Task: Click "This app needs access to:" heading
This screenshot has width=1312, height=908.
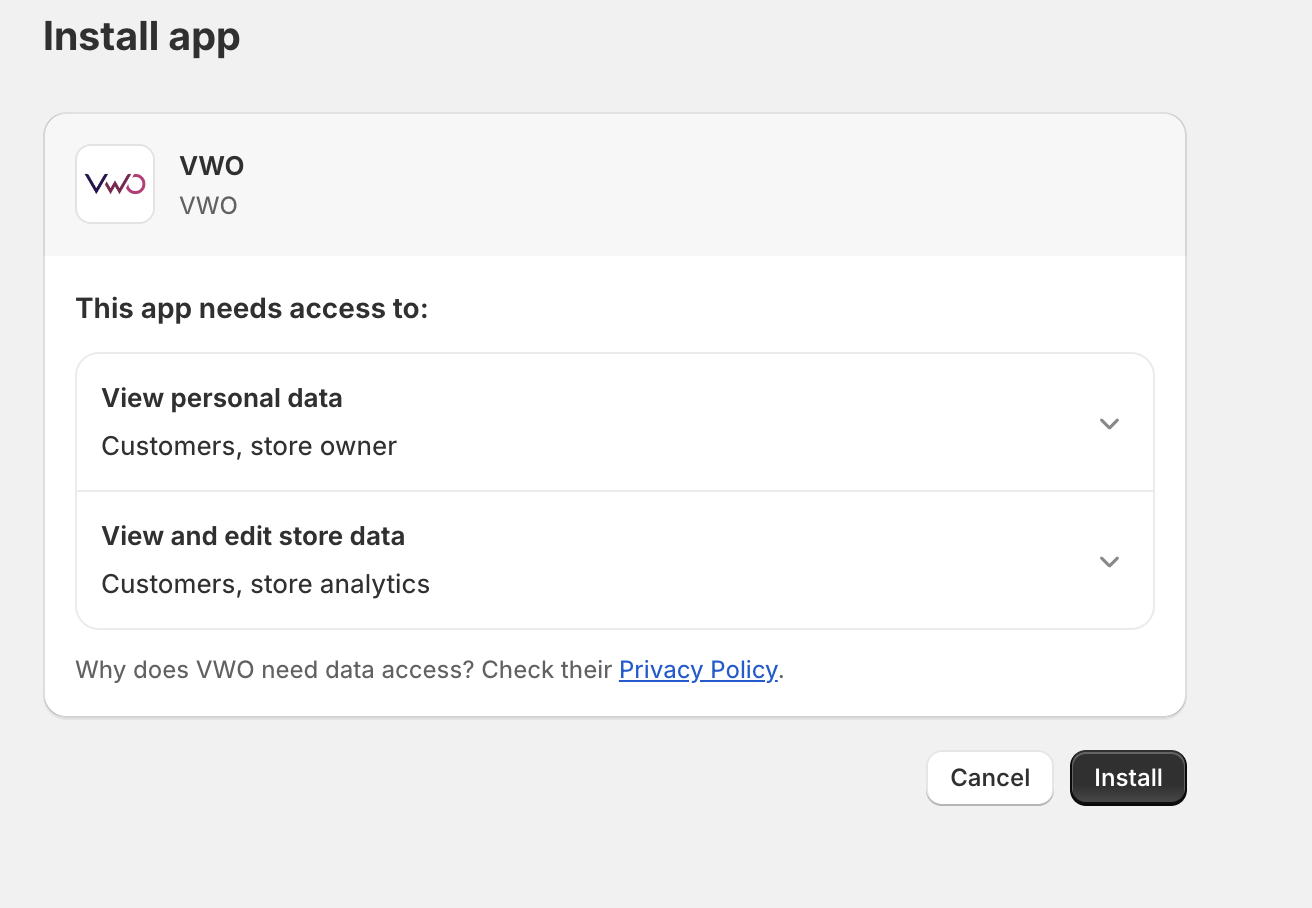Action: coord(252,308)
